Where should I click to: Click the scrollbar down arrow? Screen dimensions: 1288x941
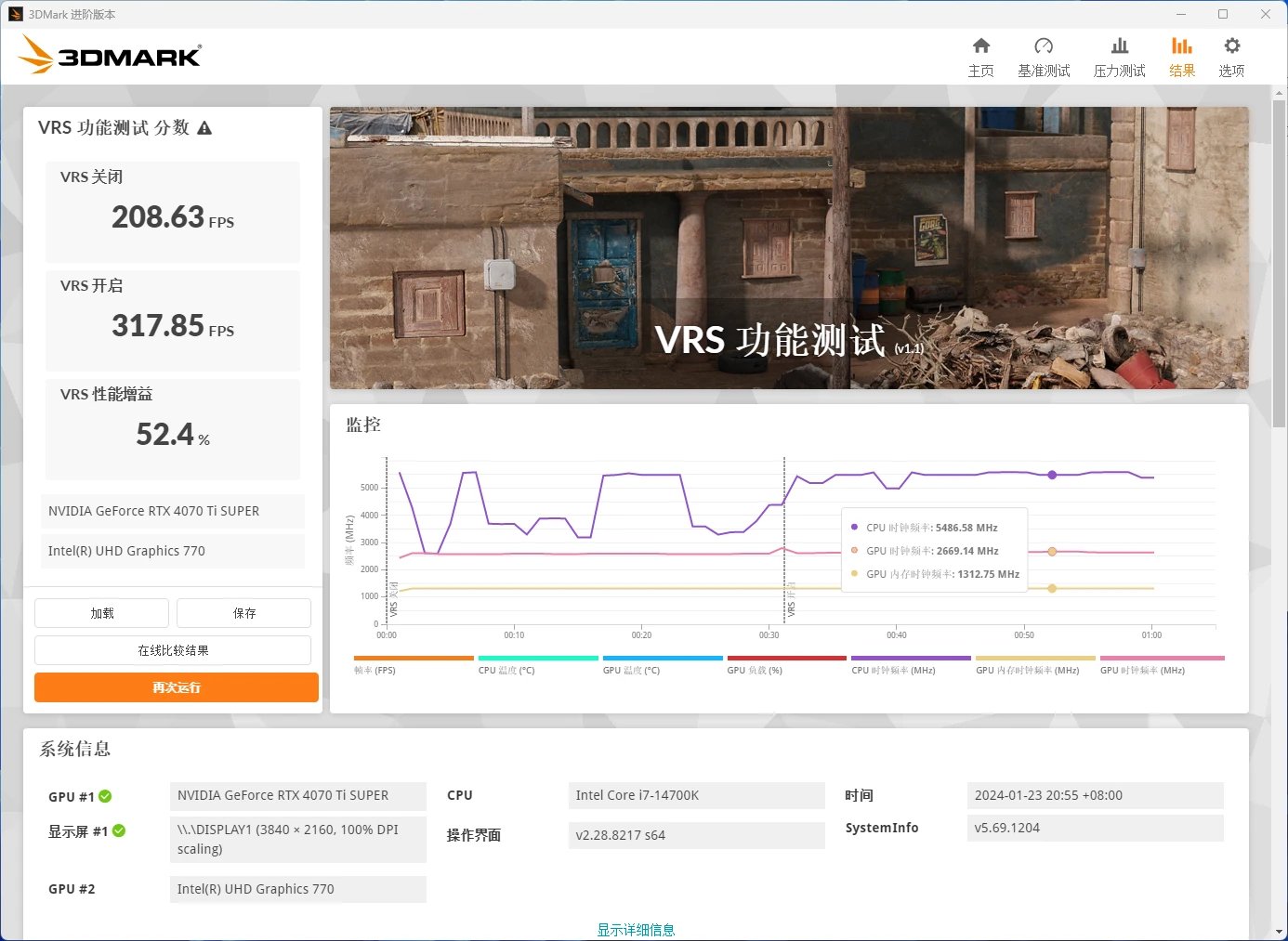click(1280, 932)
